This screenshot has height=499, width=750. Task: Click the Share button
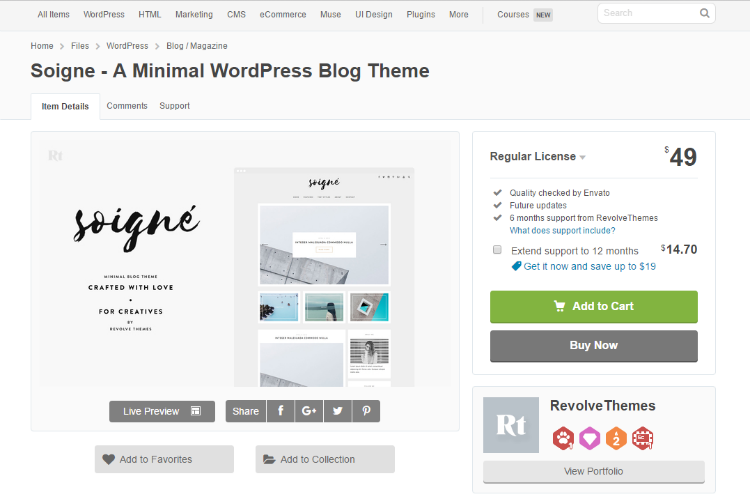pos(246,411)
